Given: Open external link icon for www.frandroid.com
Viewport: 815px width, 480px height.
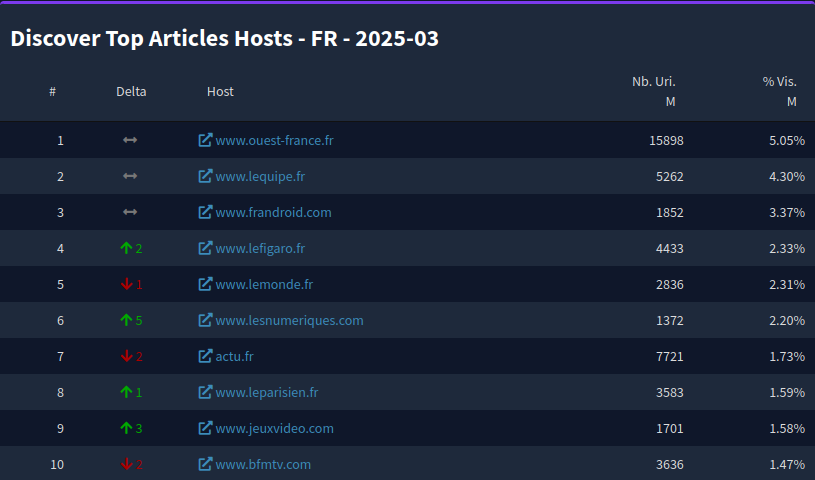Looking at the screenshot, I should (x=205, y=212).
